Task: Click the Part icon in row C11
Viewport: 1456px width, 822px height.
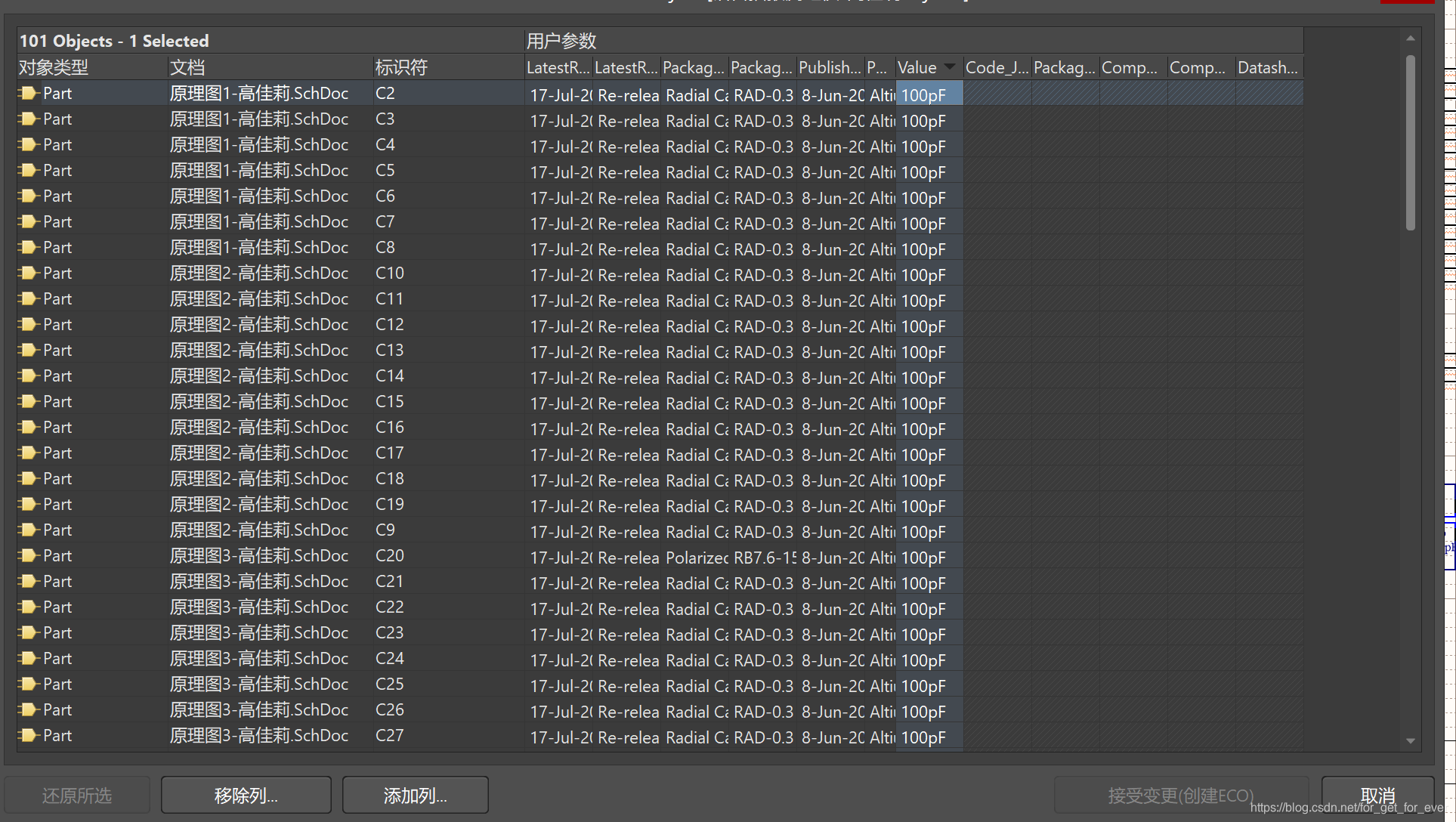Action: (29, 299)
